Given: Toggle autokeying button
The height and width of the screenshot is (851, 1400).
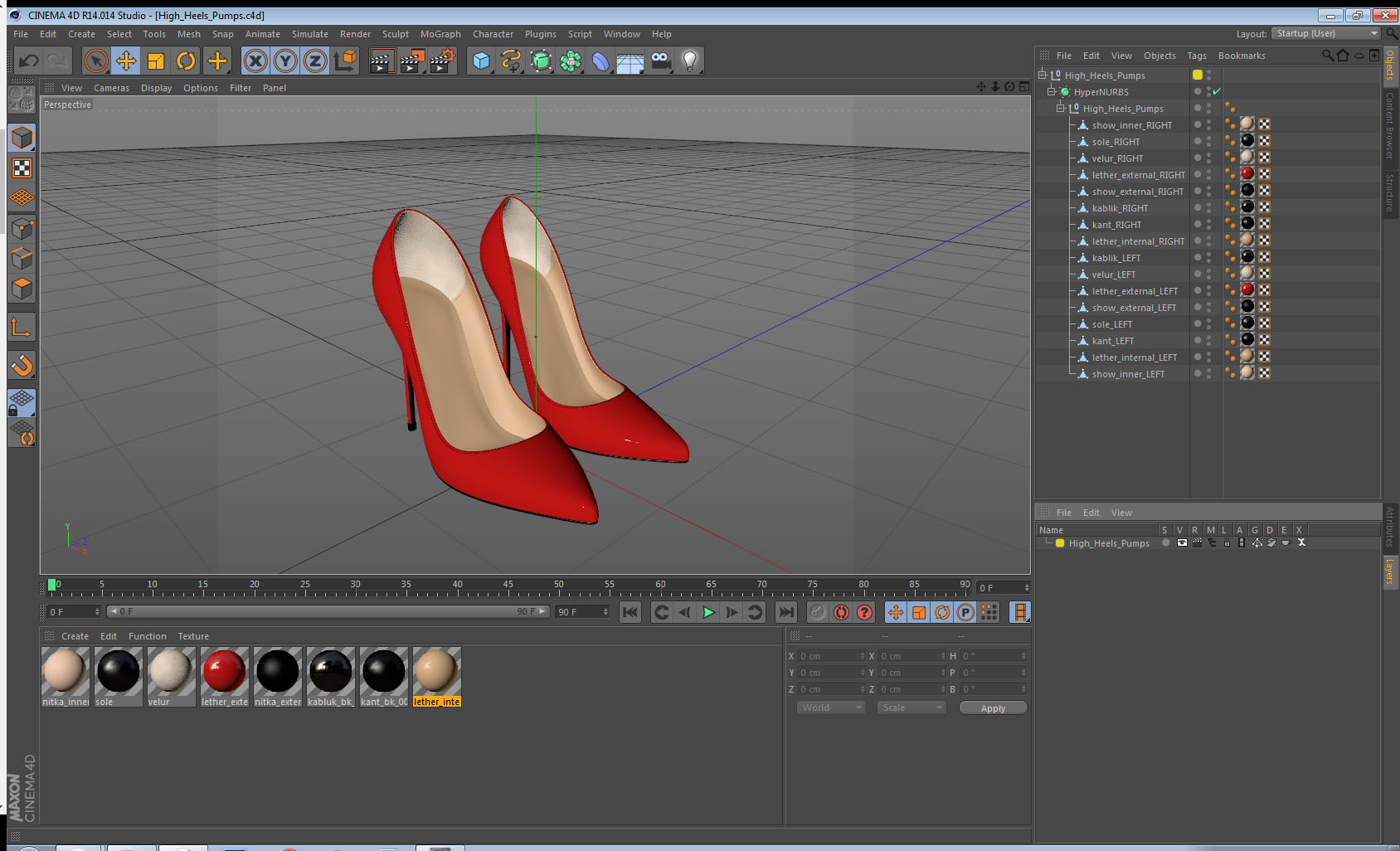Looking at the screenshot, I should (x=841, y=612).
